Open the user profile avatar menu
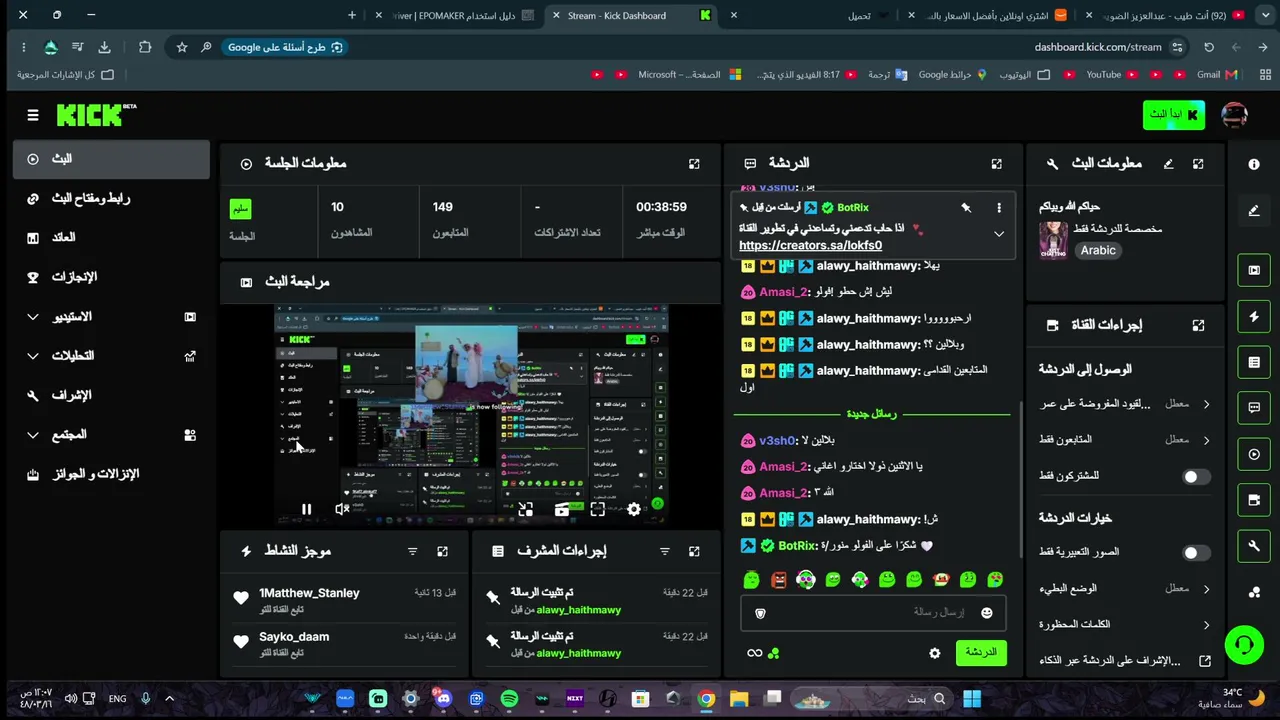Viewport: 1280px width, 720px height. pos(1234,115)
